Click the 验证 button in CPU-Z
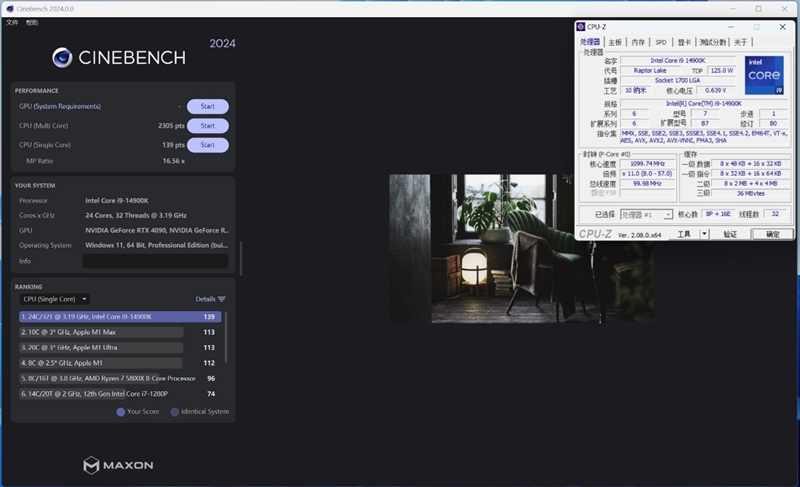This screenshot has width=800, height=487. pyautogui.click(x=730, y=234)
